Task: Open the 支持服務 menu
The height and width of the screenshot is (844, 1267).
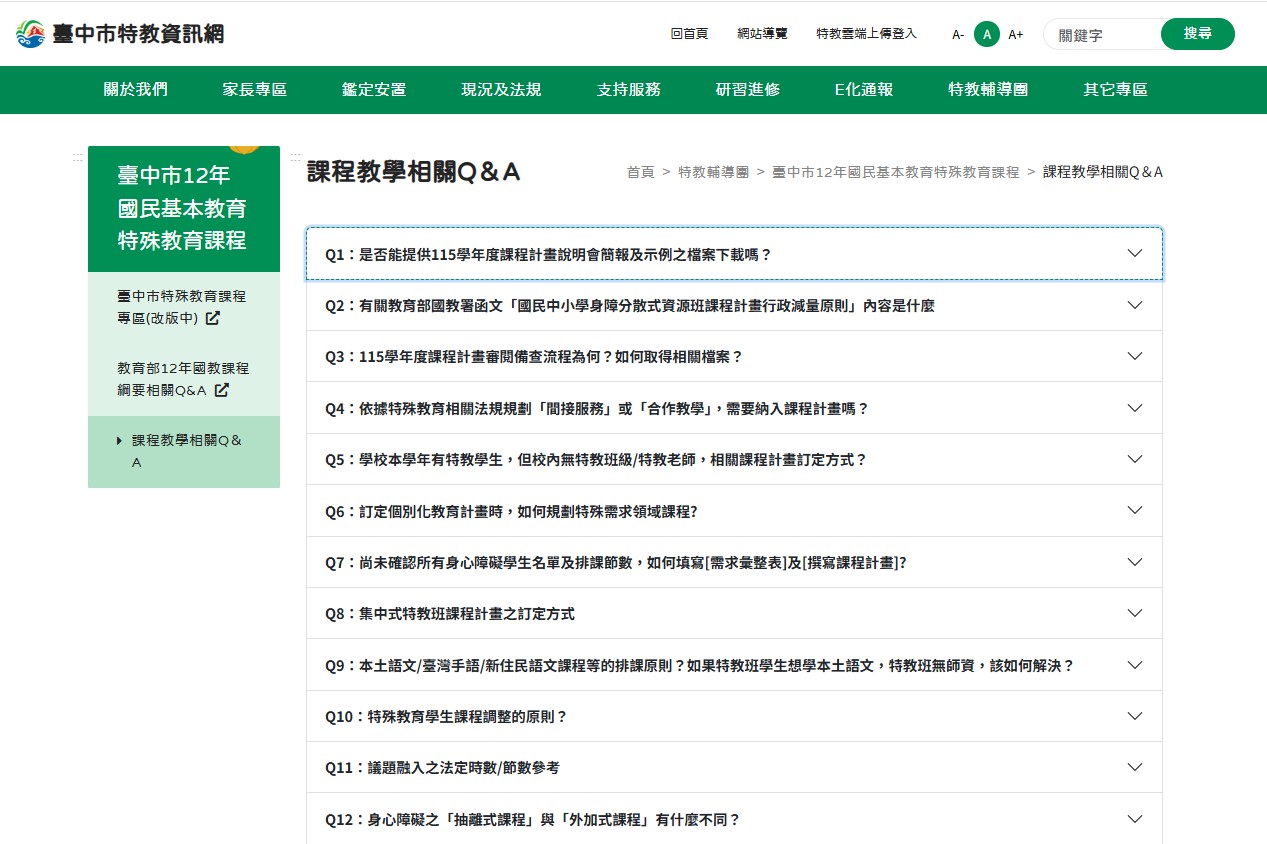Action: (629, 90)
